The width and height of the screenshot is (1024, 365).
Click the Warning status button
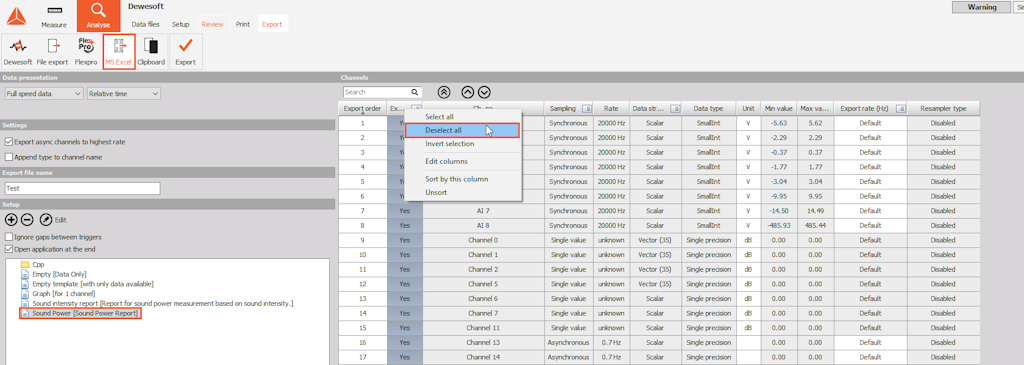click(982, 7)
